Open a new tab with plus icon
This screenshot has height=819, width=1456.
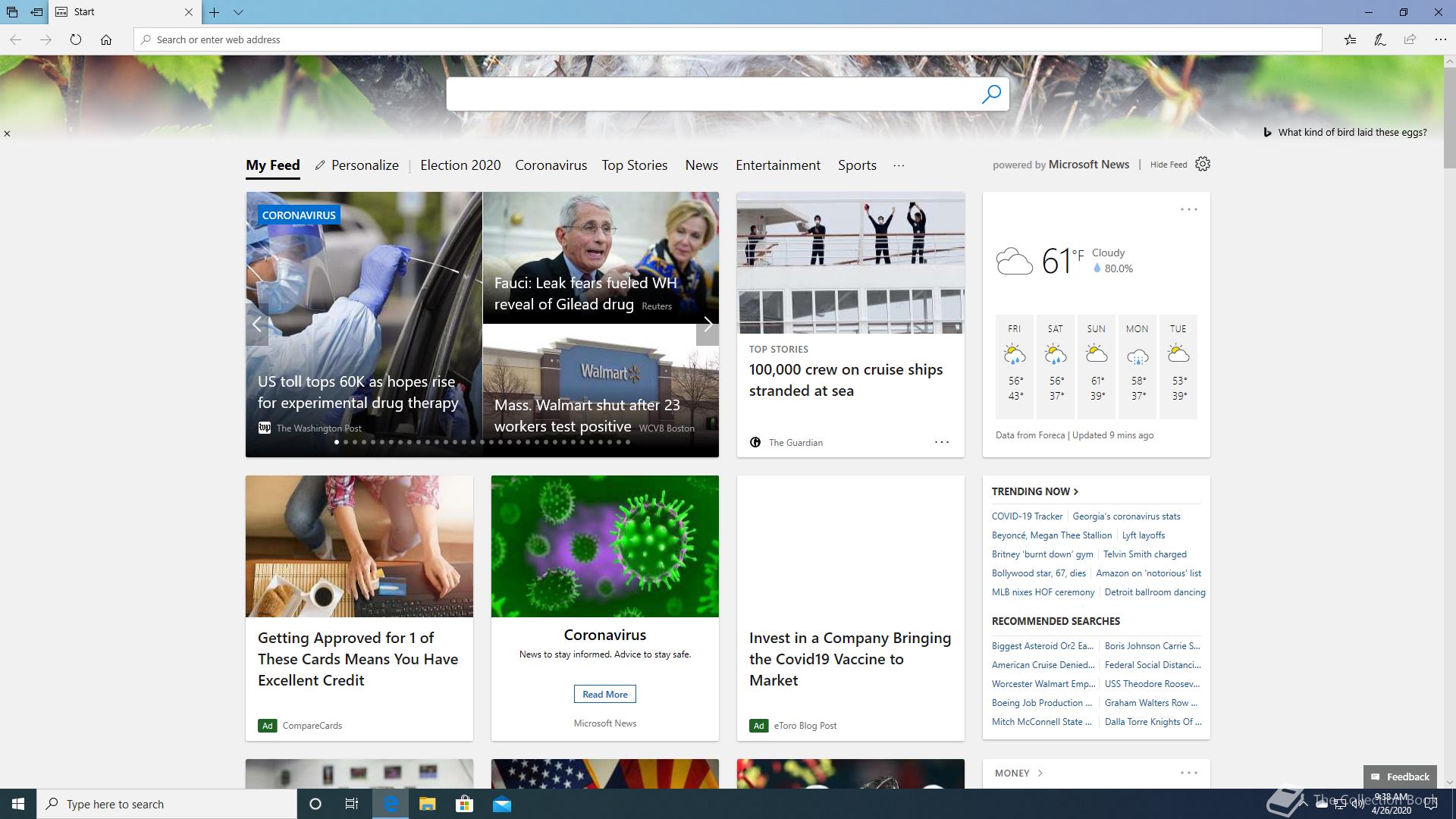click(215, 12)
